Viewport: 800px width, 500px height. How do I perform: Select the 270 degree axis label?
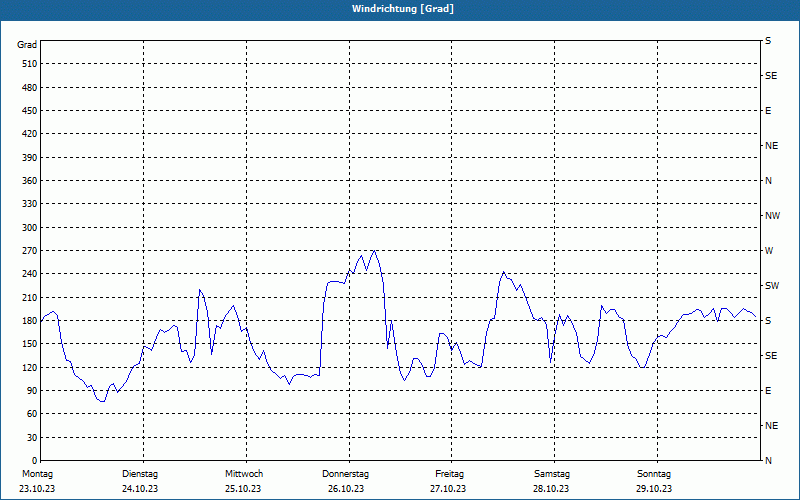coord(30,251)
